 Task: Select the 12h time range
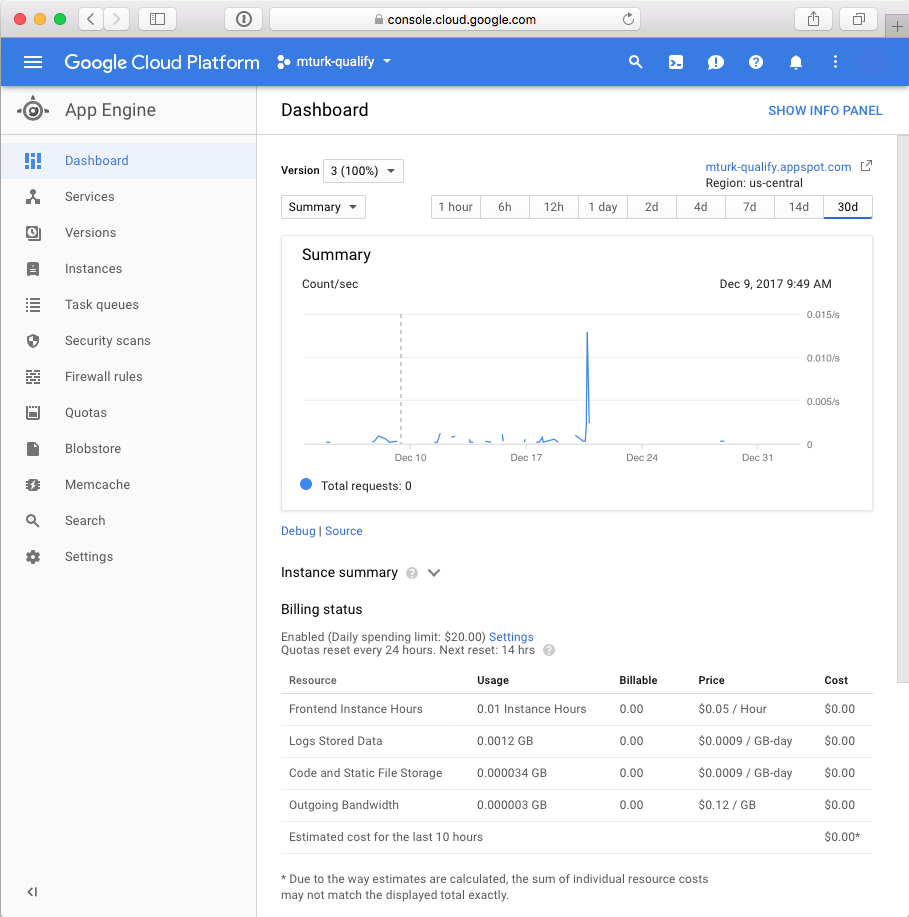pyautogui.click(x=554, y=207)
